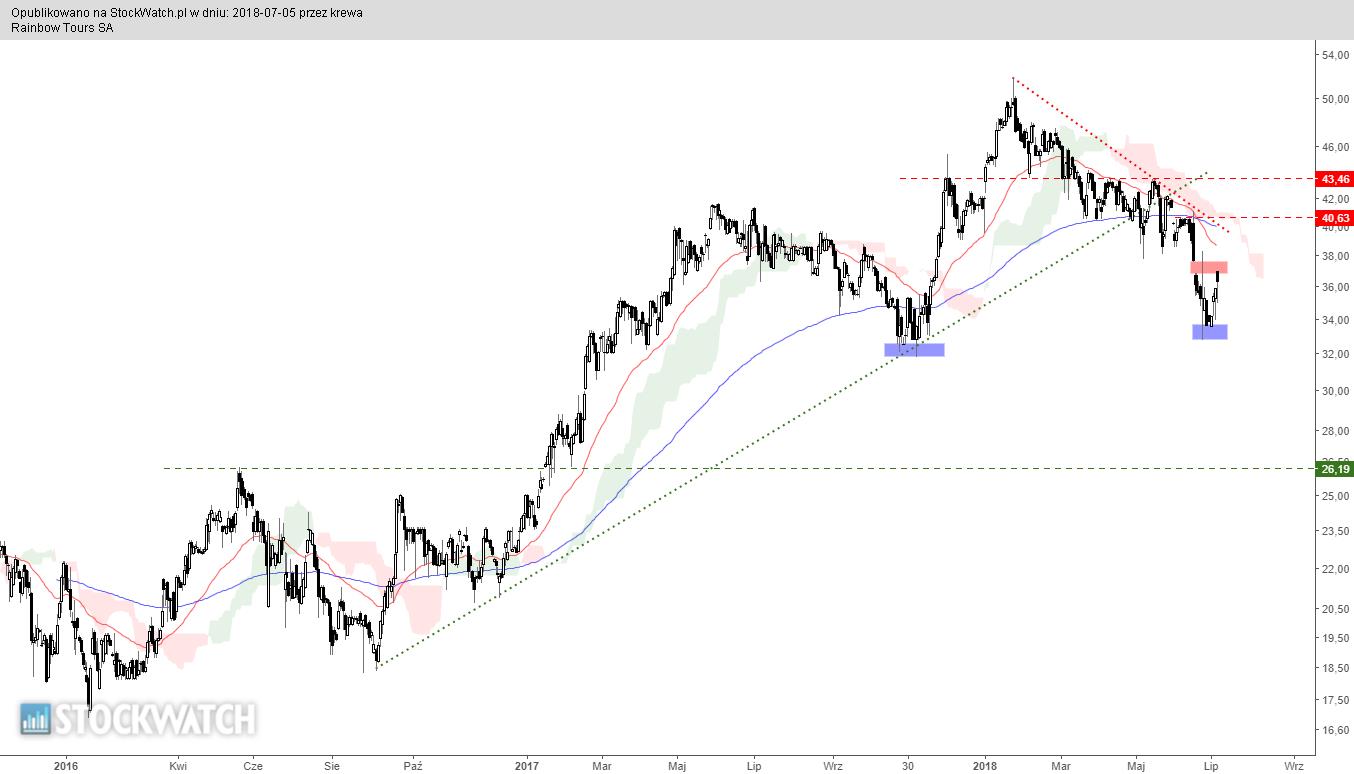Click the 17,50 price axis label

coord(1336,701)
